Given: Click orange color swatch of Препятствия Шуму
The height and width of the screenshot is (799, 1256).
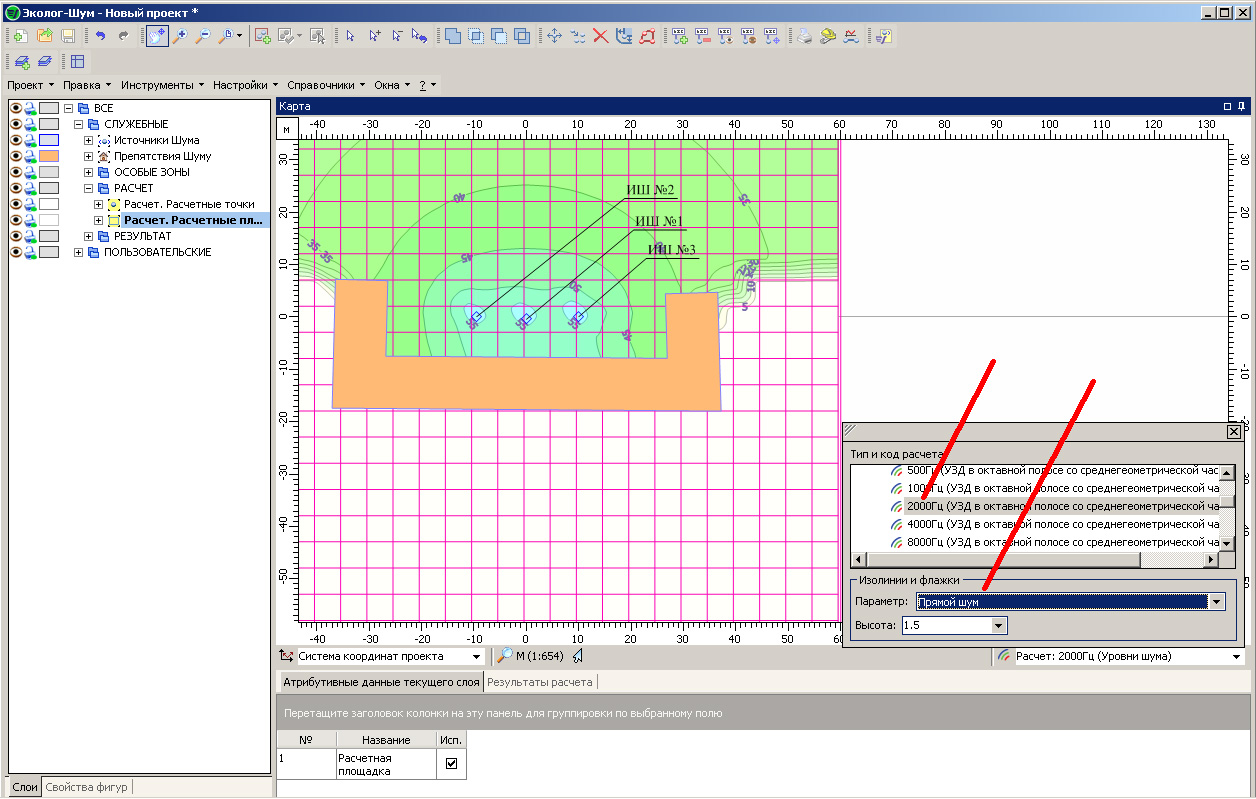Looking at the screenshot, I should tap(49, 156).
